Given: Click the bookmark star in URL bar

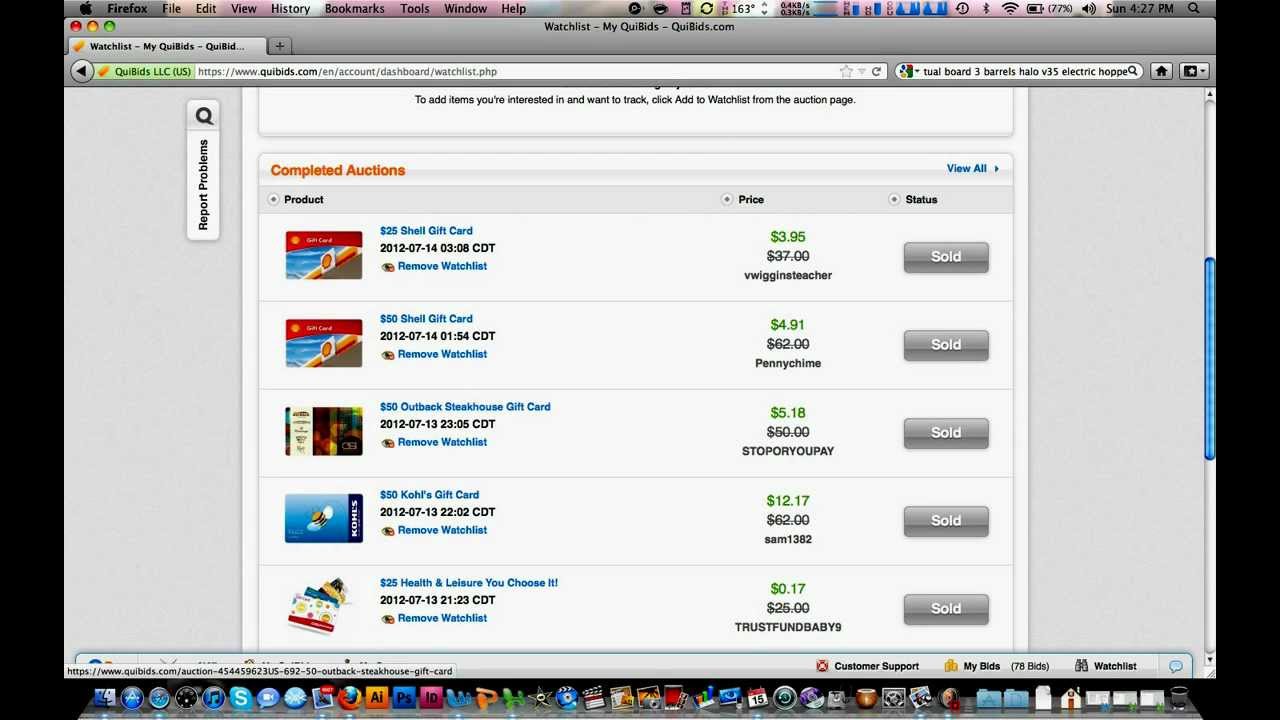Looking at the screenshot, I should 846,71.
